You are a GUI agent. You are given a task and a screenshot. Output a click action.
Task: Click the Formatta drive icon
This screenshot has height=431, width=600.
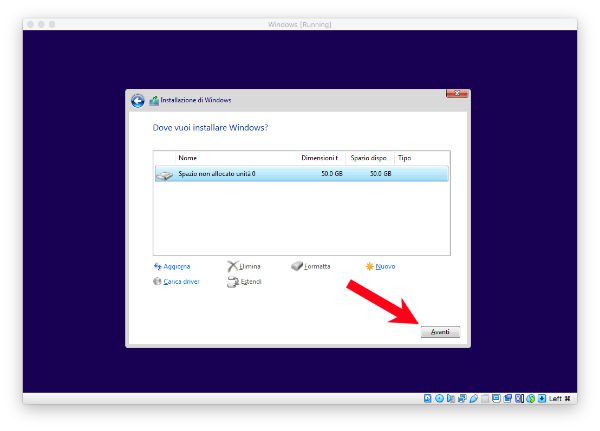[x=297, y=266]
